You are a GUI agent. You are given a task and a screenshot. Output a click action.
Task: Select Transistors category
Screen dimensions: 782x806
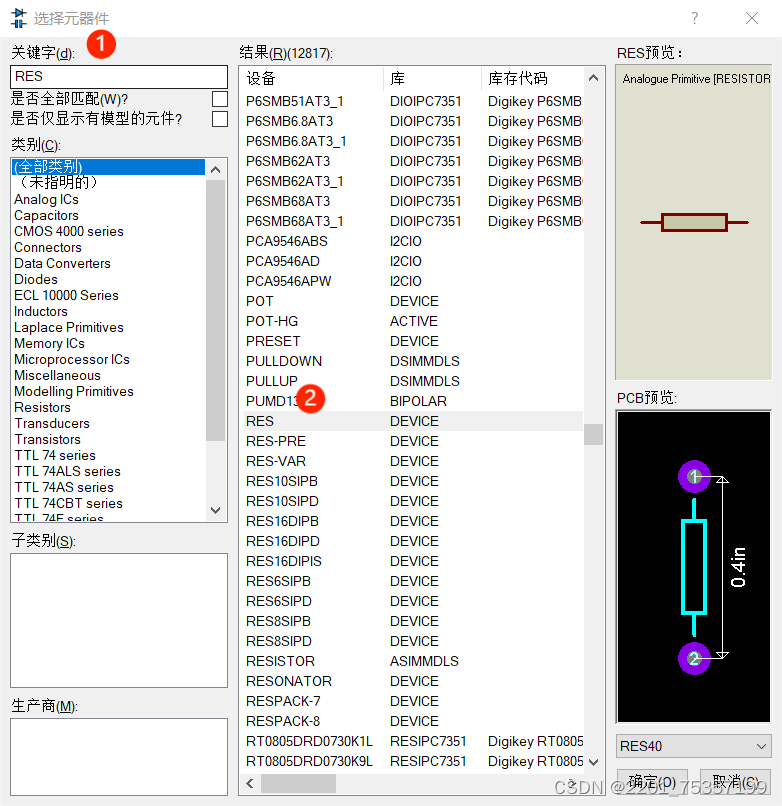coord(48,439)
